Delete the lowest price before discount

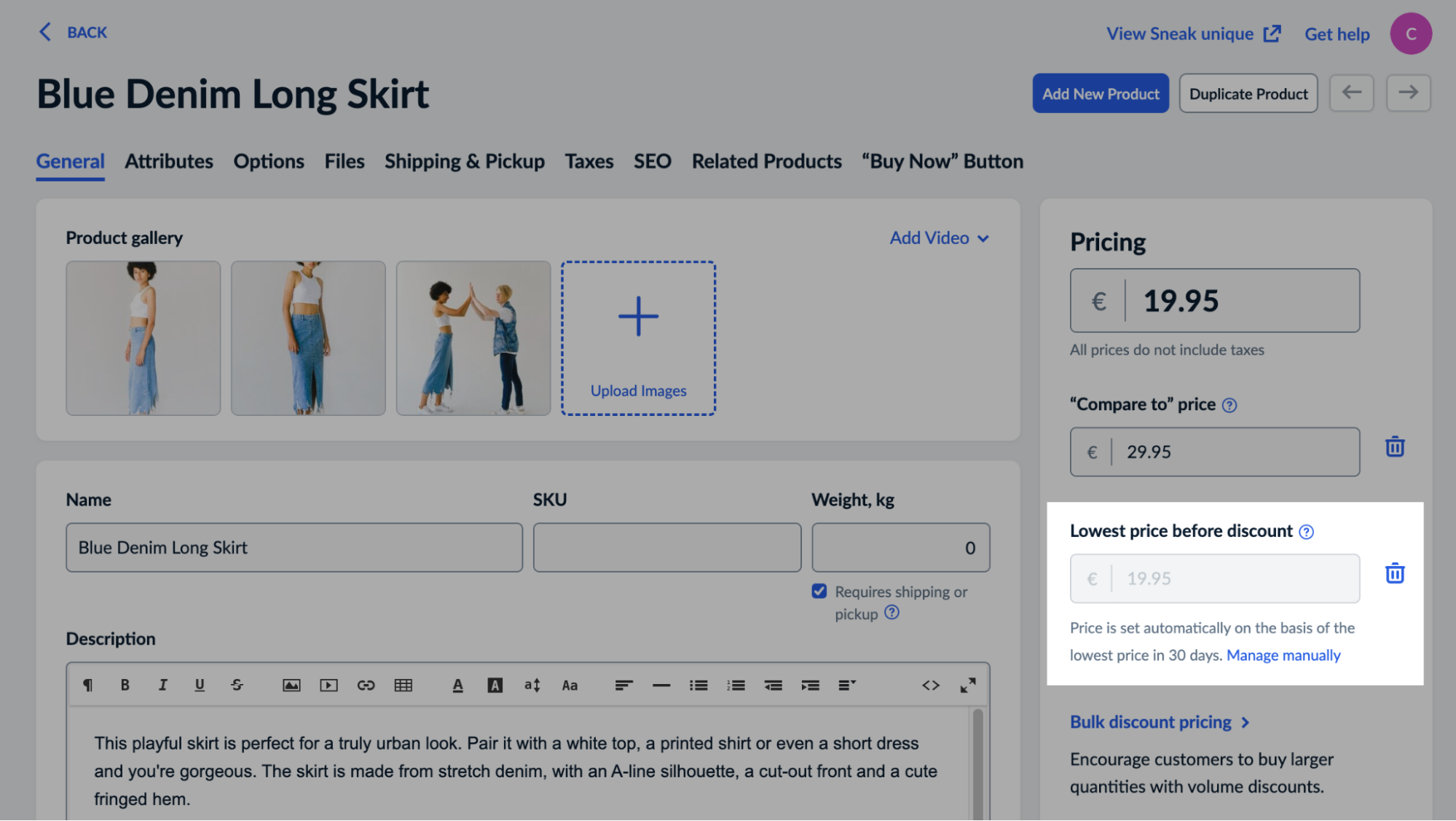coord(1394,573)
